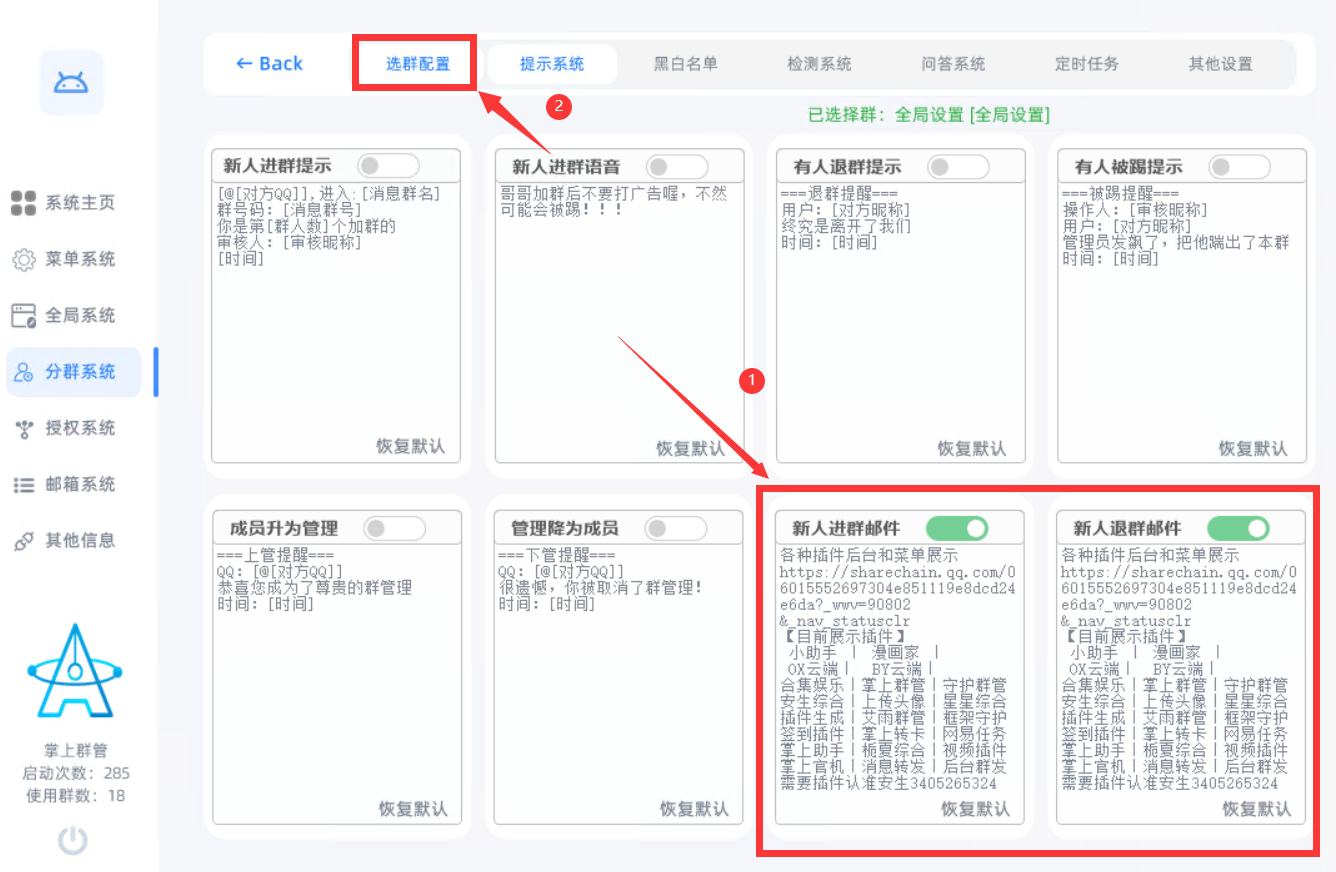Disable the 新人进群邮件 toggle

(x=956, y=528)
